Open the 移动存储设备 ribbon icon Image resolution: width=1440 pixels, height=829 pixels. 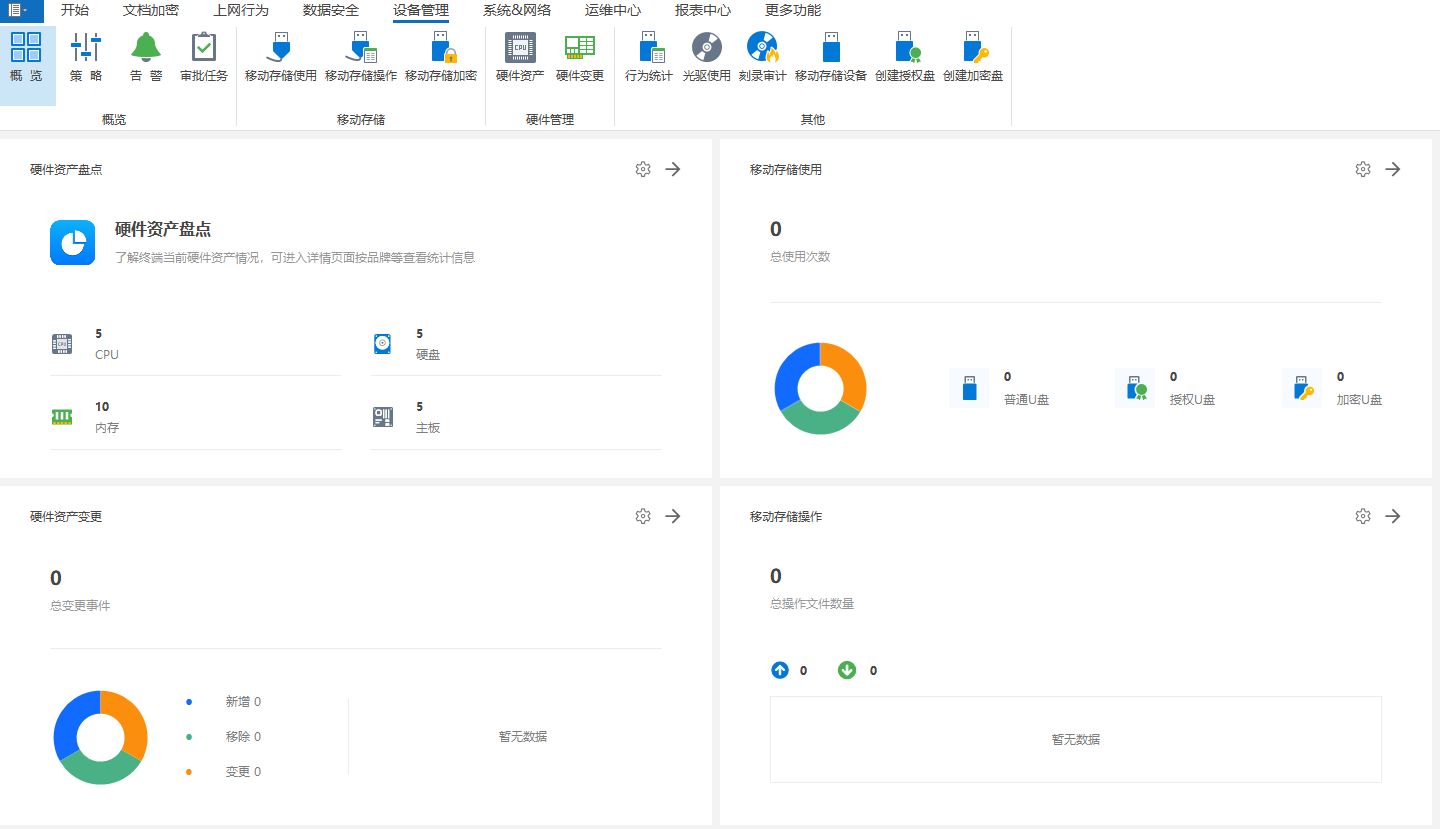point(831,47)
